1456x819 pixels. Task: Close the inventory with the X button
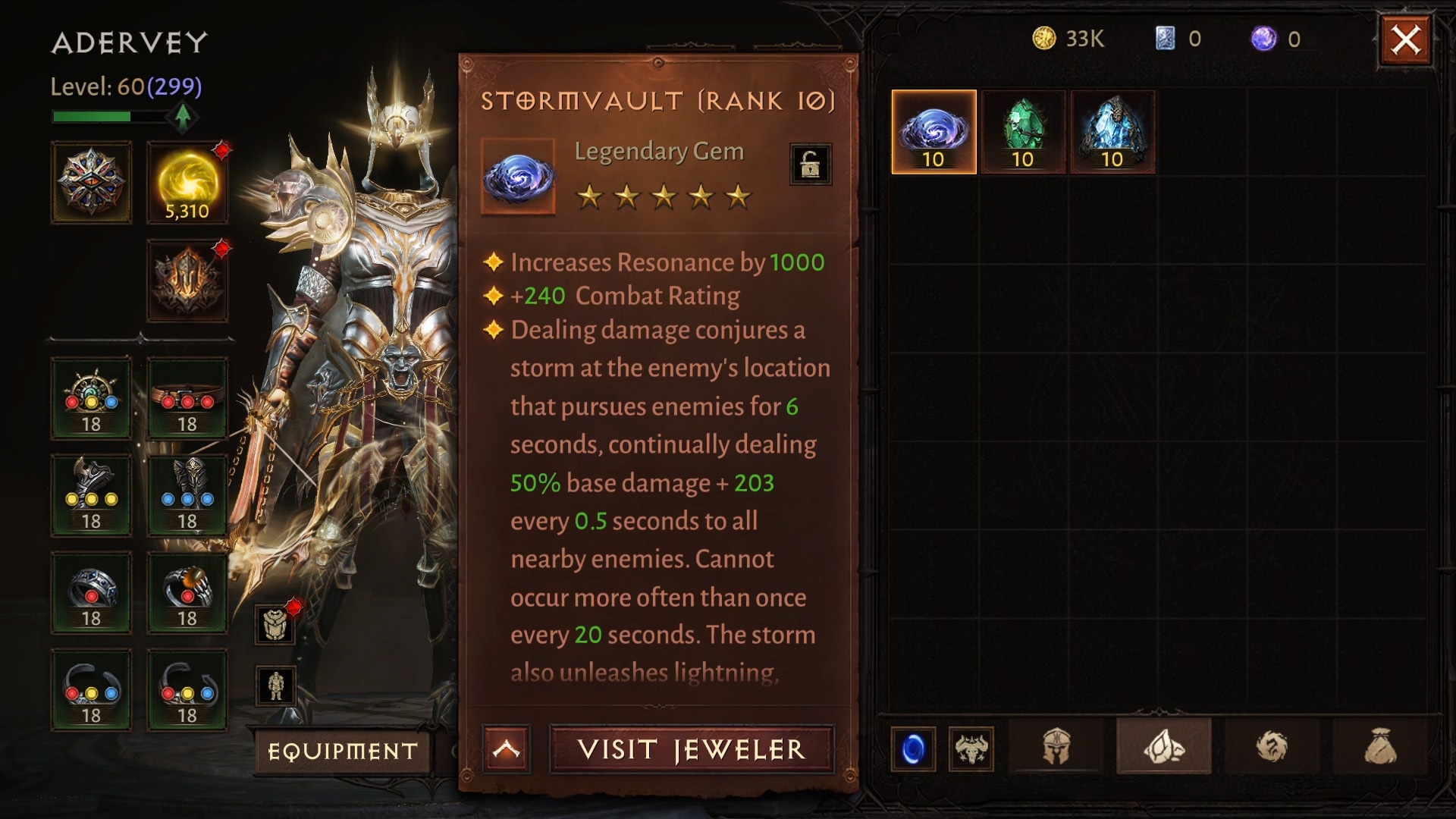[x=1405, y=39]
